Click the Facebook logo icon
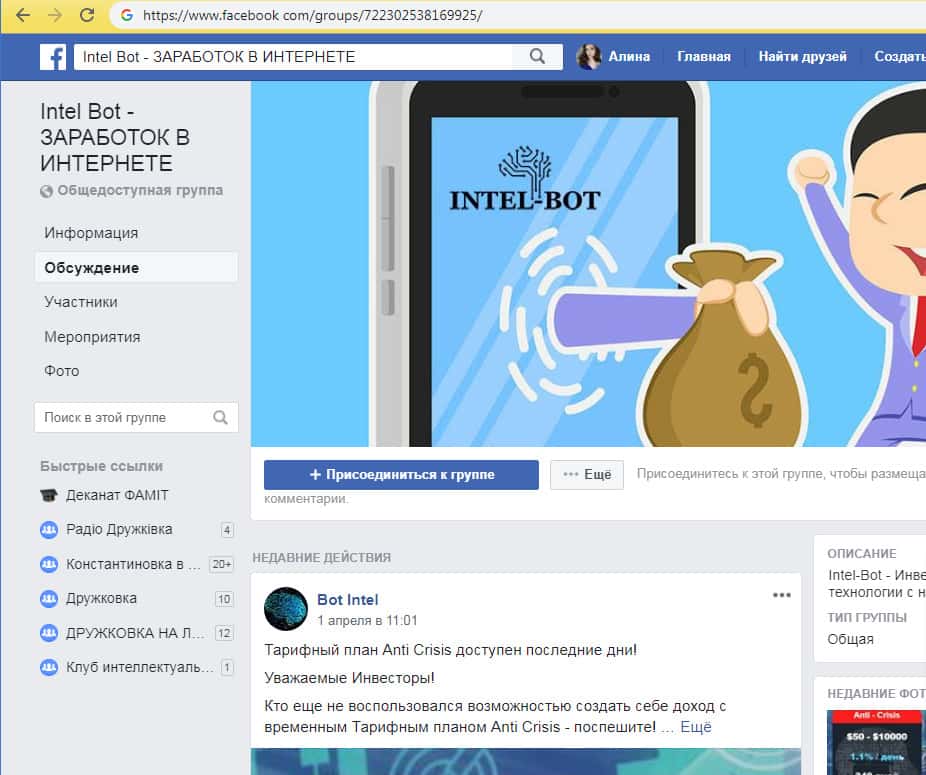The width and height of the screenshot is (926, 775). pyautogui.click(x=53, y=57)
